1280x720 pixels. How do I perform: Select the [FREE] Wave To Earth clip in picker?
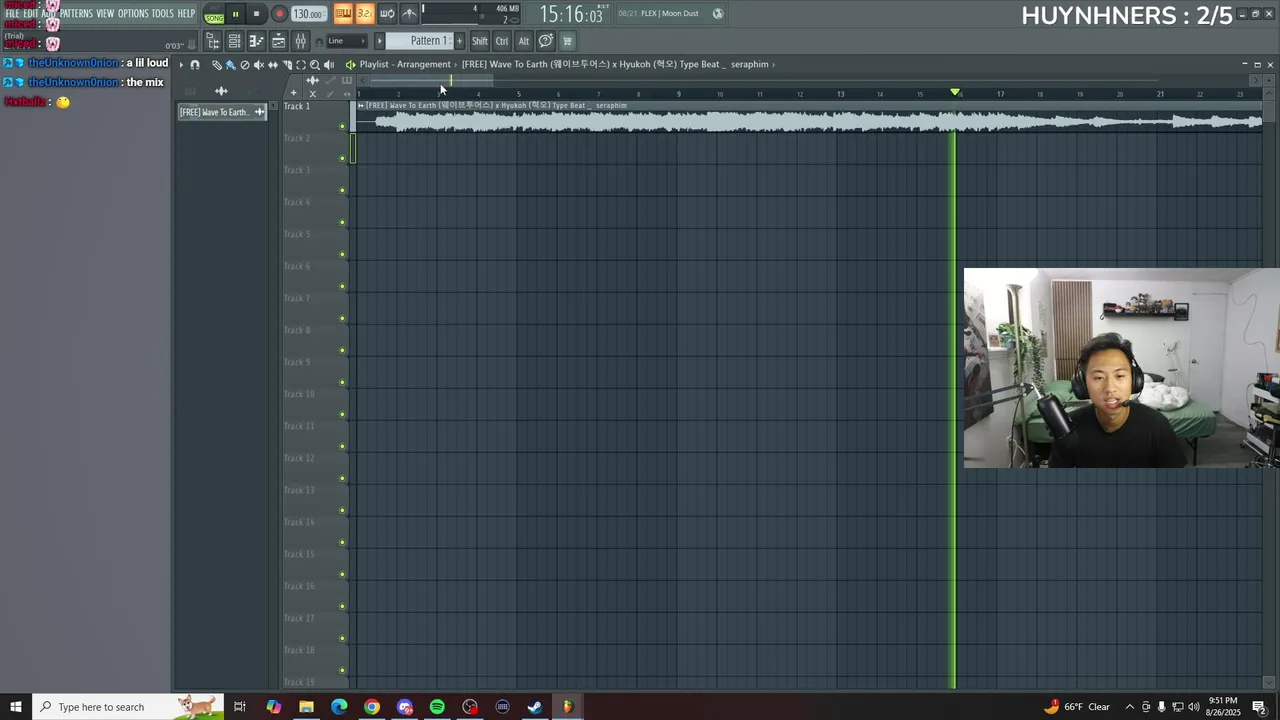(221, 112)
